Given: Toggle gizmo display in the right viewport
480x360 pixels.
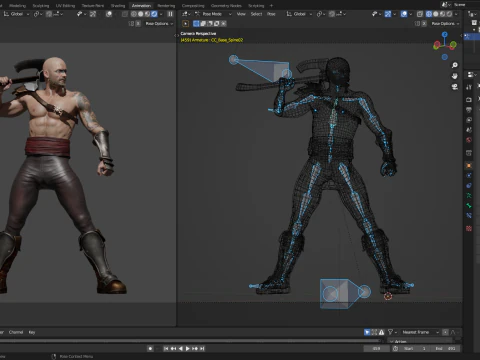Looking at the screenshot, I should coord(388,14).
